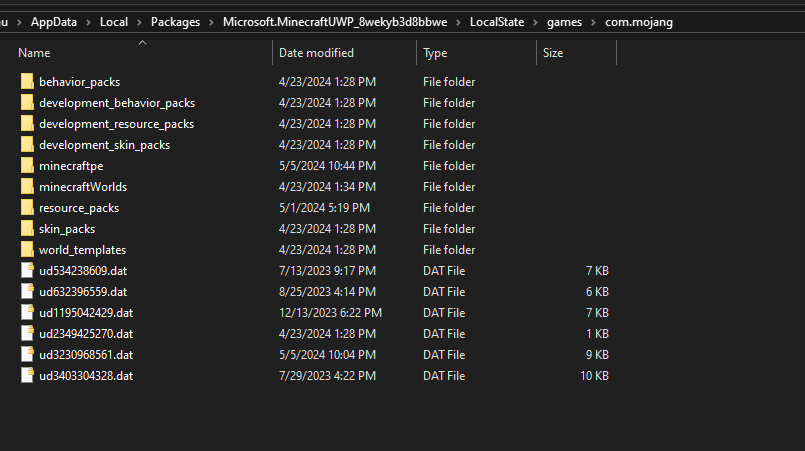
Task: Sort files by Date modified column
Action: 316,53
